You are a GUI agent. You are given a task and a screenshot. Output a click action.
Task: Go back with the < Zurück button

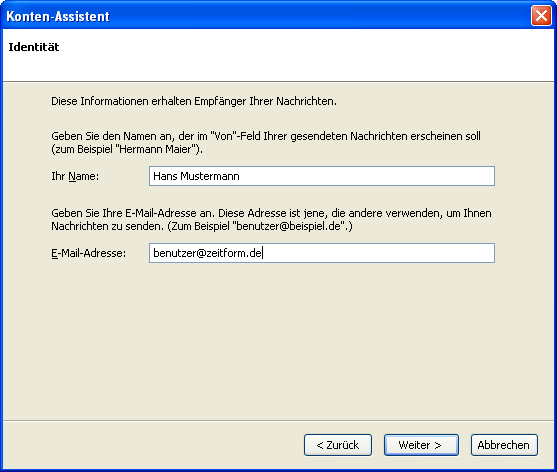pyautogui.click(x=338, y=445)
